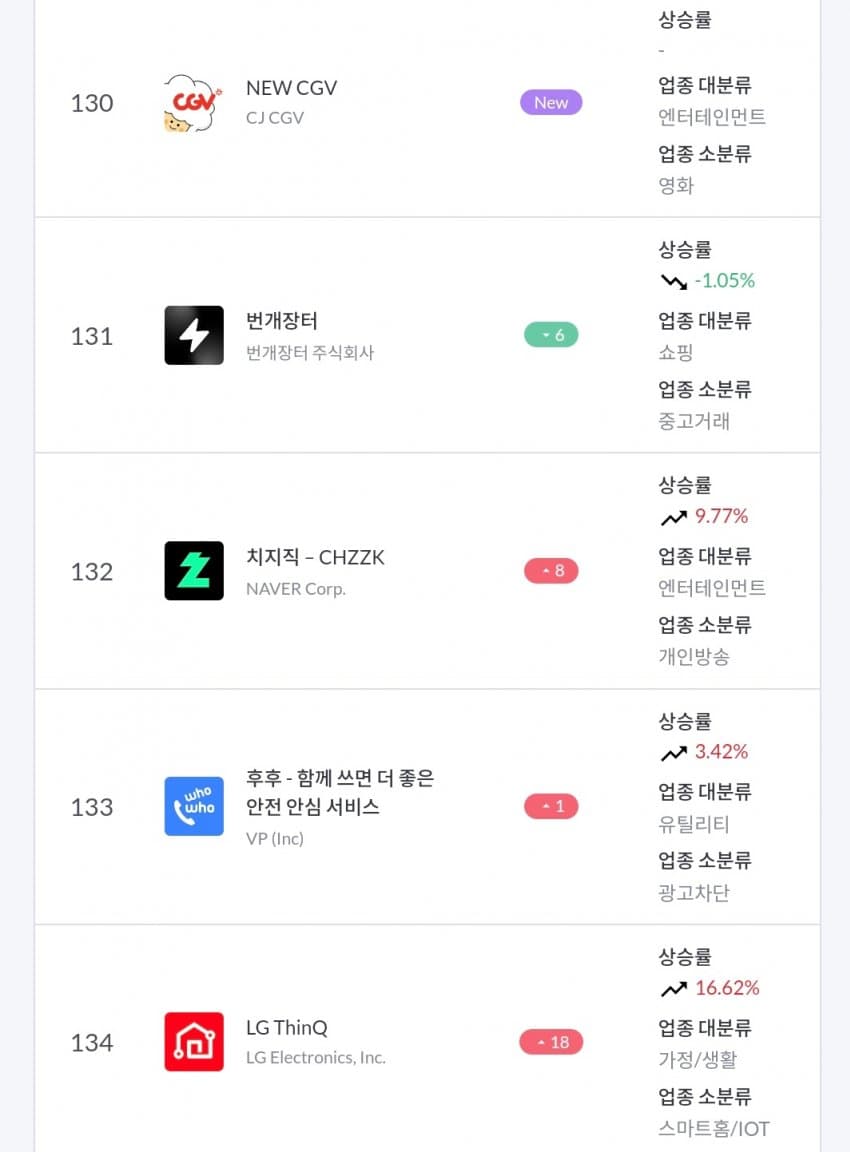Select the 치지직 CHZZK green Z icon
Viewport: 850px width, 1152px height.
193,571
